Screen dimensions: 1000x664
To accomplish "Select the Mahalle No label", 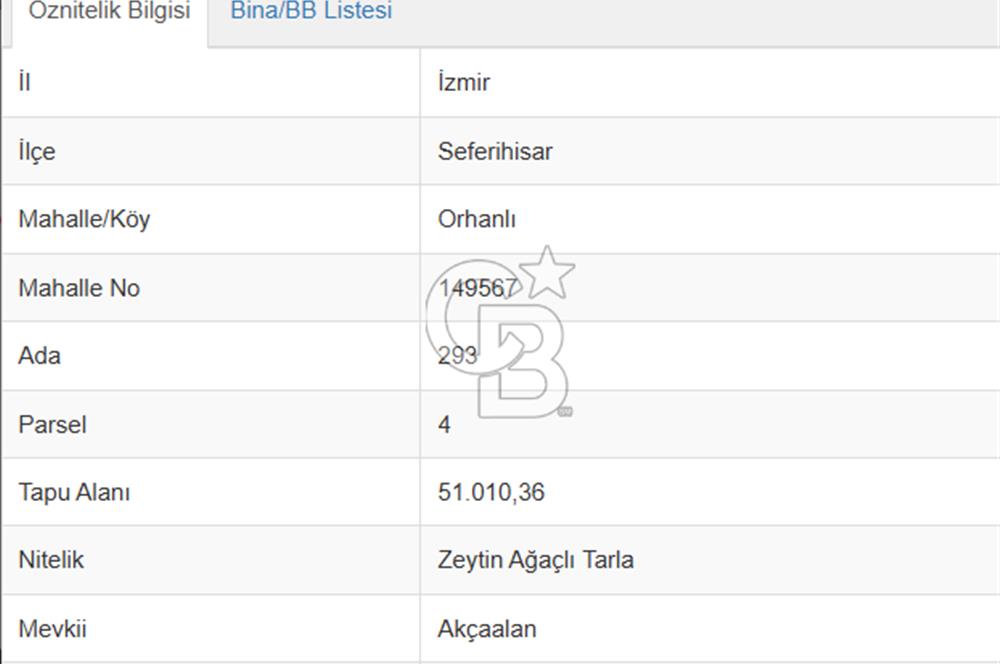I will [79, 288].
